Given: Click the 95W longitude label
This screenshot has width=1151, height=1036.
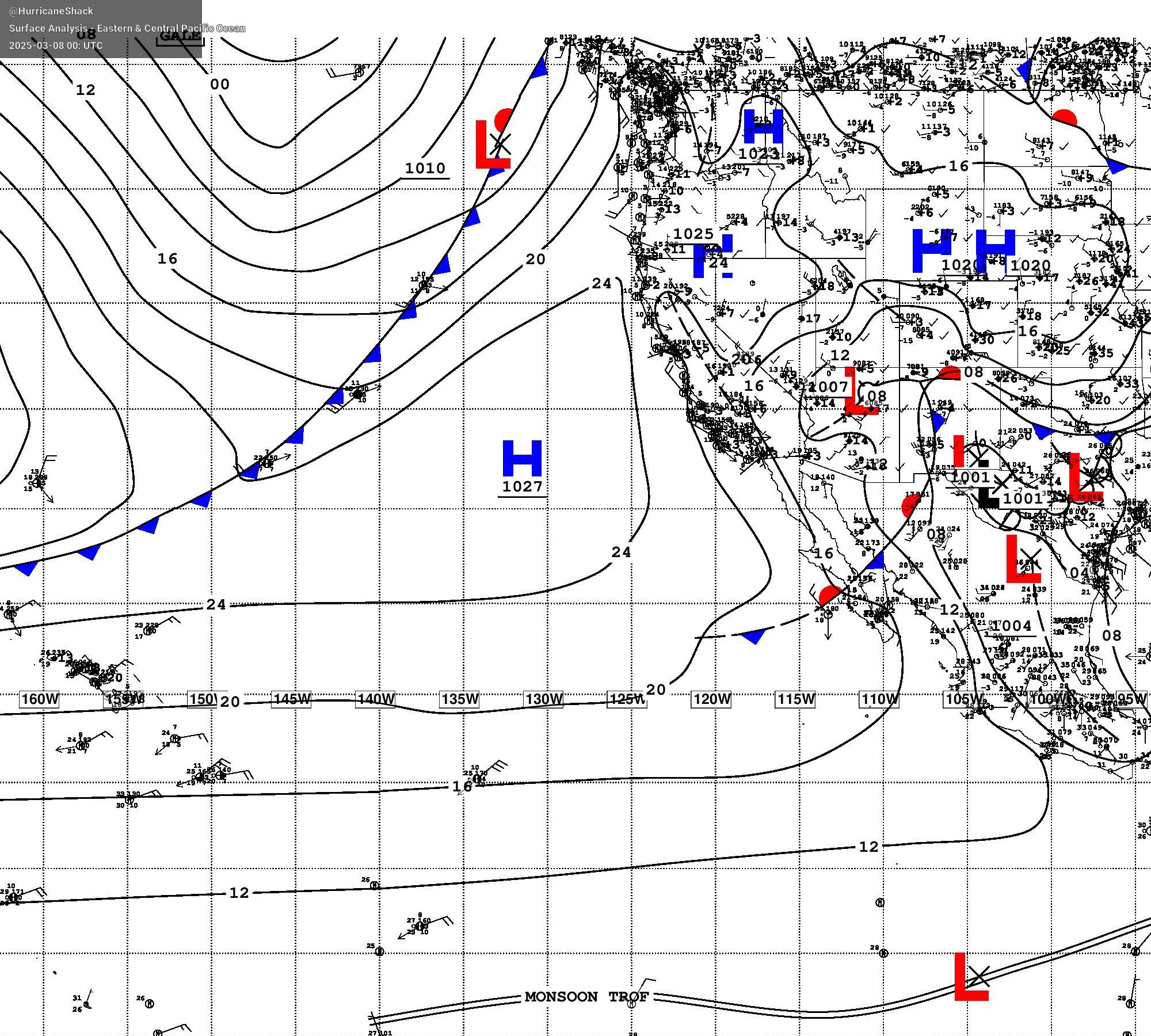Looking at the screenshot, I should 1131,699.
